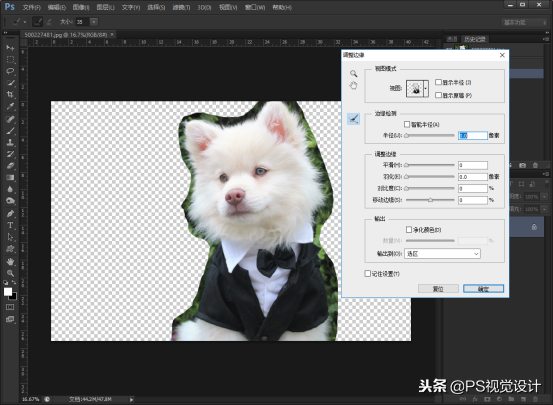Click the 半径 value input field
Viewport: 553px width, 405px height.
coord(473,135)
